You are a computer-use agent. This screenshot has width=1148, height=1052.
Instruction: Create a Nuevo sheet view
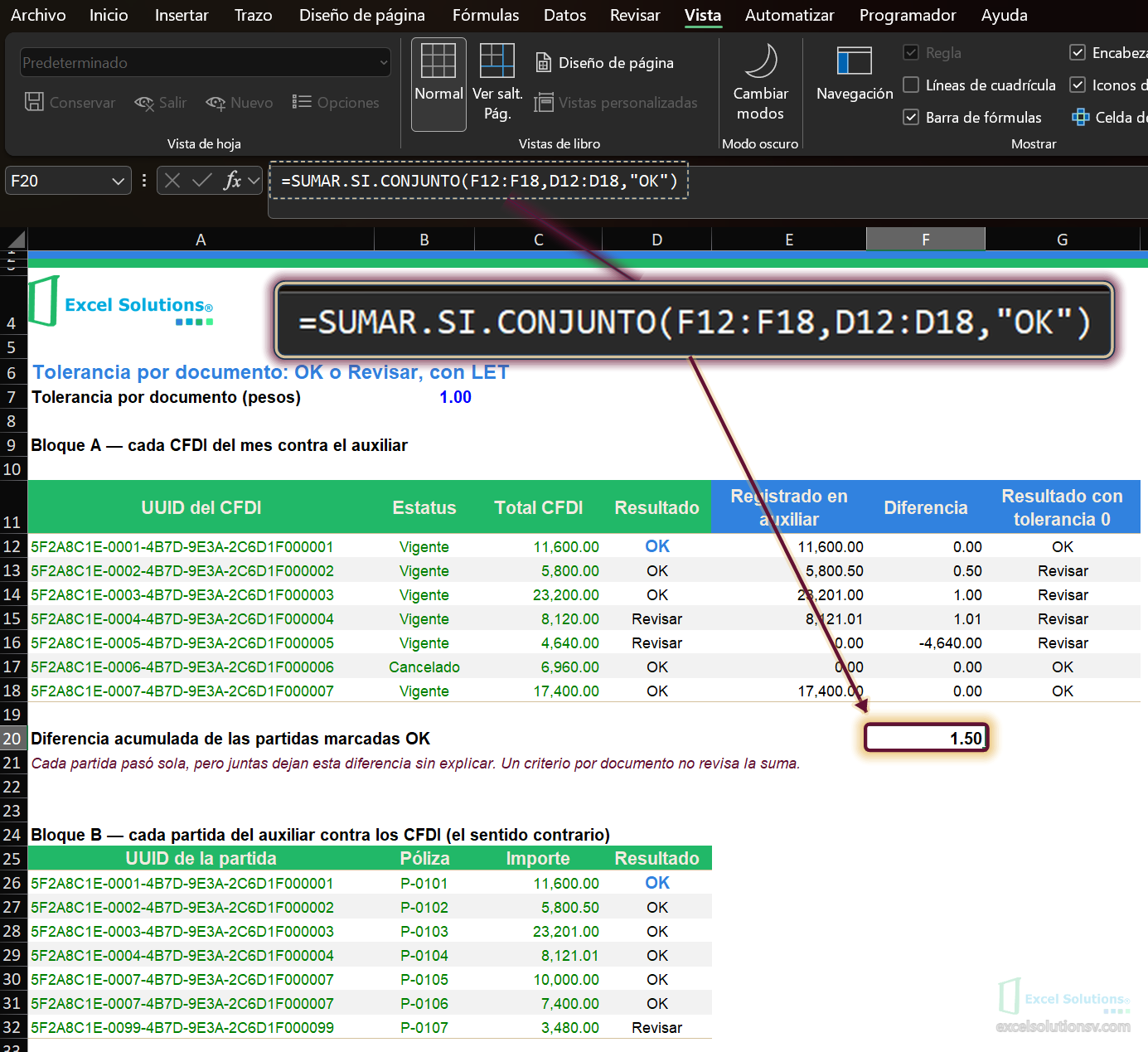click(x=240, y=103)
